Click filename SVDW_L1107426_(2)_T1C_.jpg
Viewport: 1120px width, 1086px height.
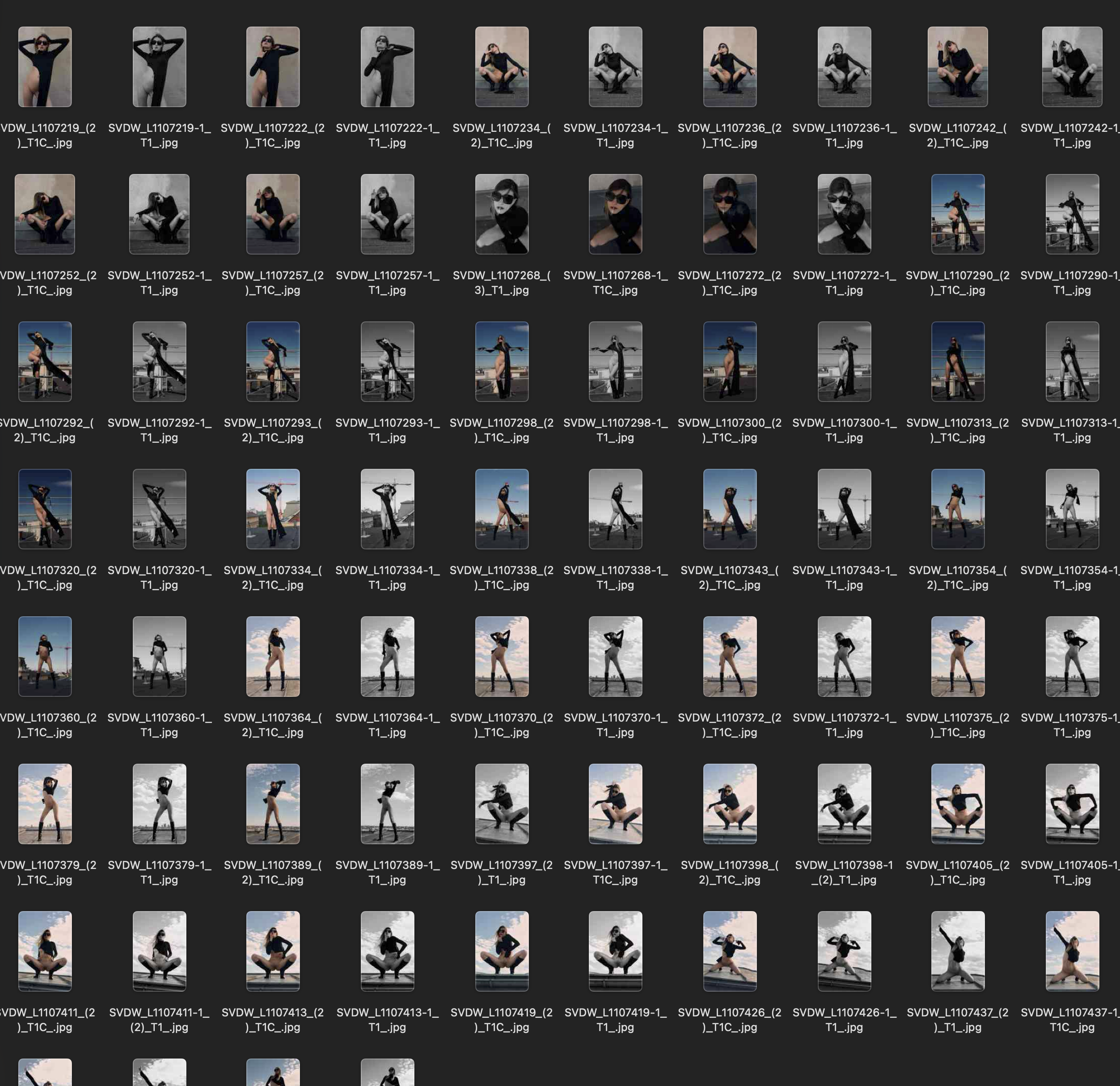tap(730, 1020)
